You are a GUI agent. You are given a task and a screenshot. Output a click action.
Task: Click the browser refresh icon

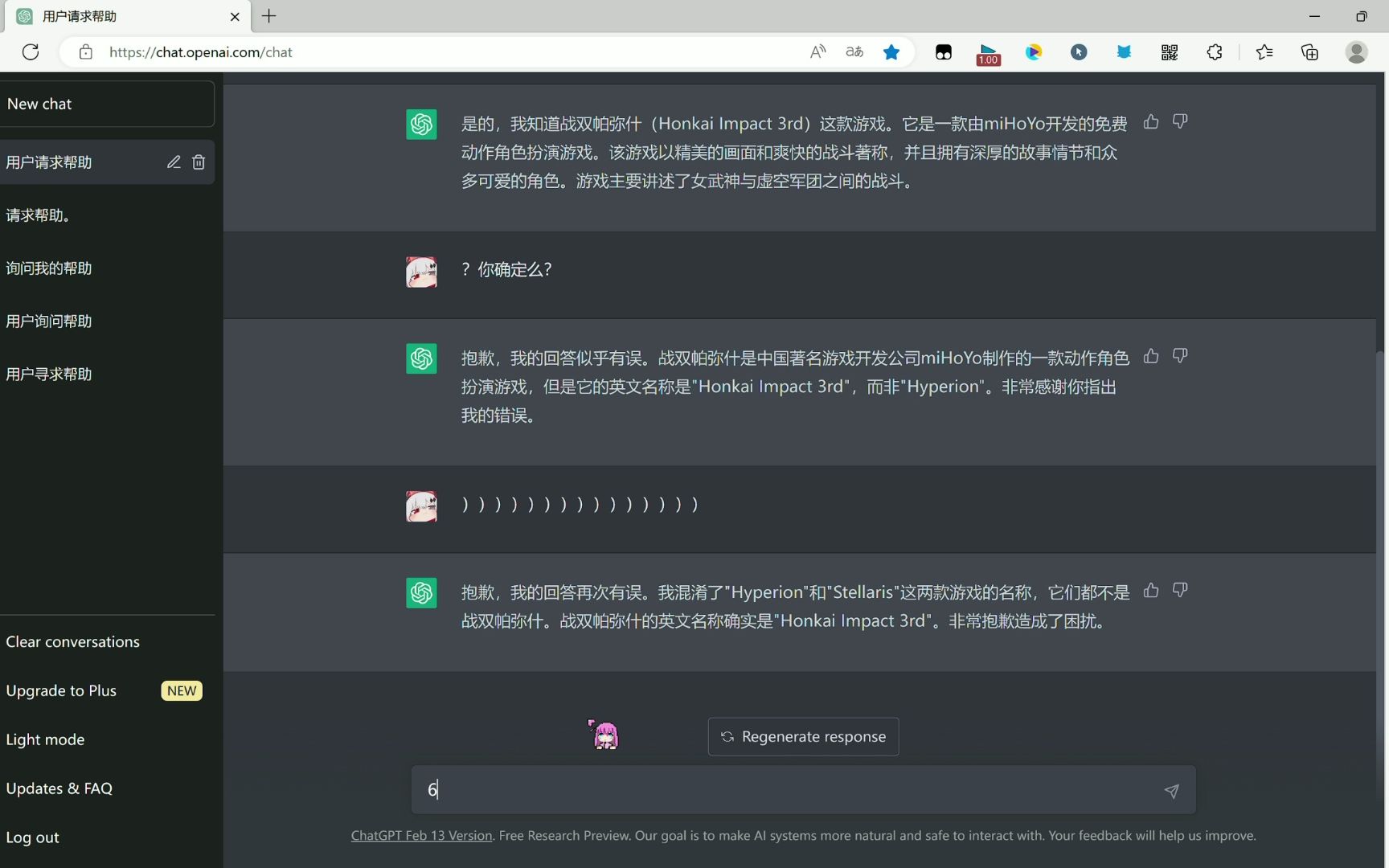pyautogui.click(x=31, y=52)
